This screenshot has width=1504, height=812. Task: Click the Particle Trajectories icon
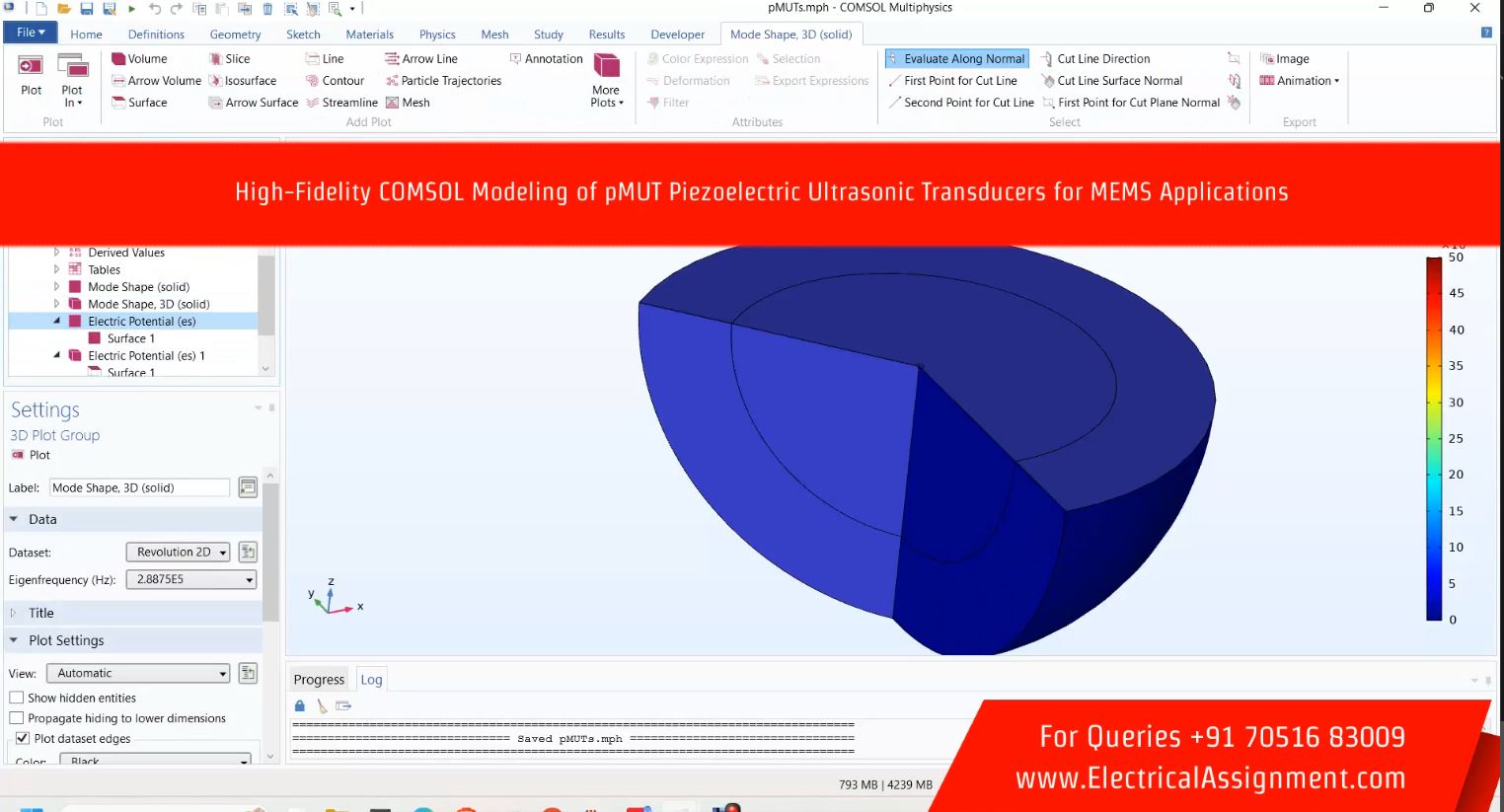click(392, 81)
